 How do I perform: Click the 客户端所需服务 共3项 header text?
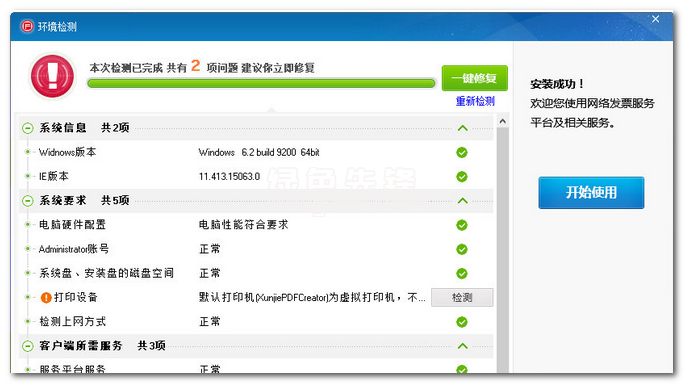pyautogui.click(x=103, y=346)
